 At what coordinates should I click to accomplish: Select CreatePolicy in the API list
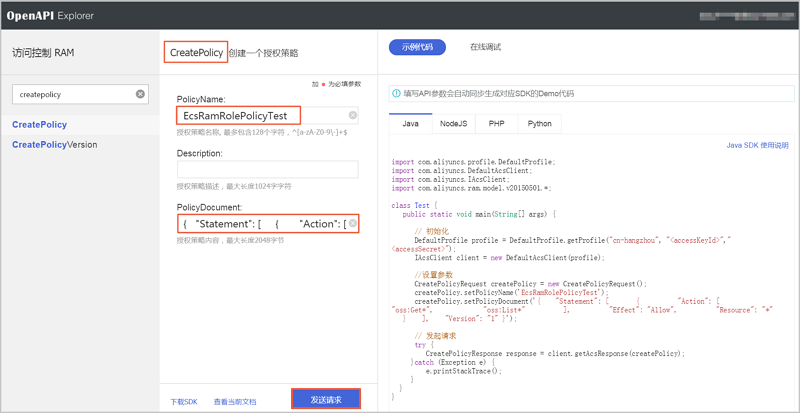click(x=40, y=125)
